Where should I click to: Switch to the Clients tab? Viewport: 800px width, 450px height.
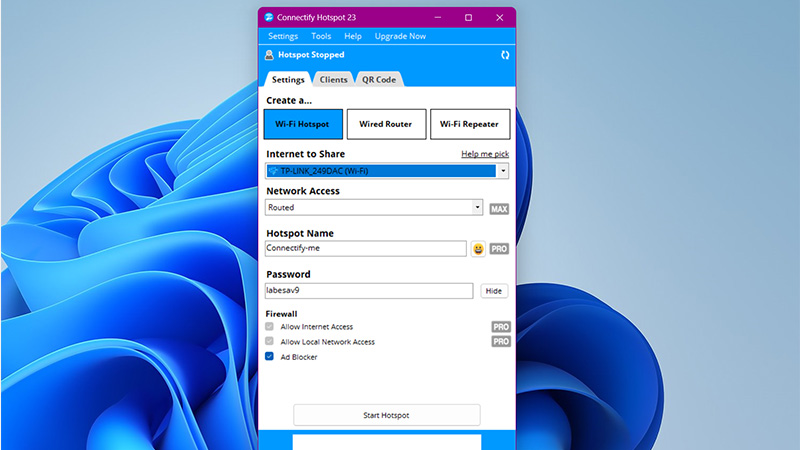point(333,80)
